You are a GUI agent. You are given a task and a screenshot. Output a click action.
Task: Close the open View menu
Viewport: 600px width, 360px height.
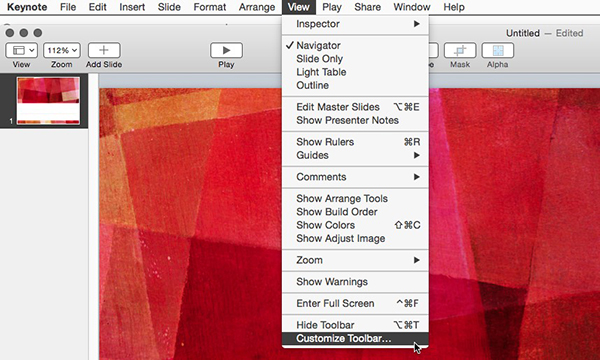(298, 7)
